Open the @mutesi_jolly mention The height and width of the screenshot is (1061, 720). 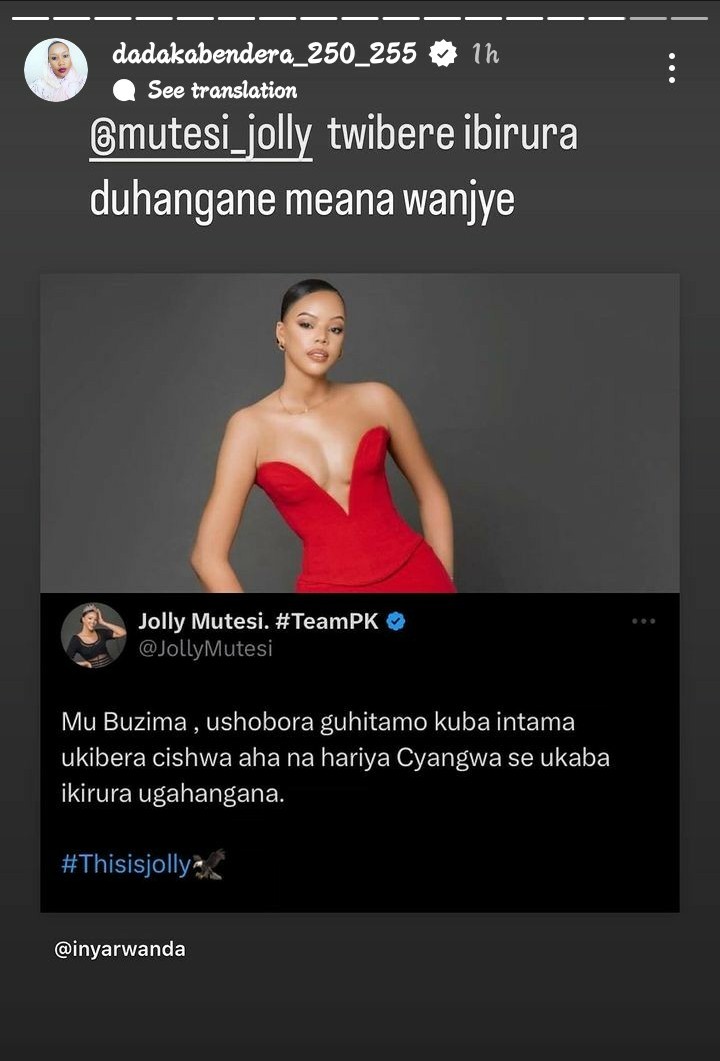tap(201, 135)
